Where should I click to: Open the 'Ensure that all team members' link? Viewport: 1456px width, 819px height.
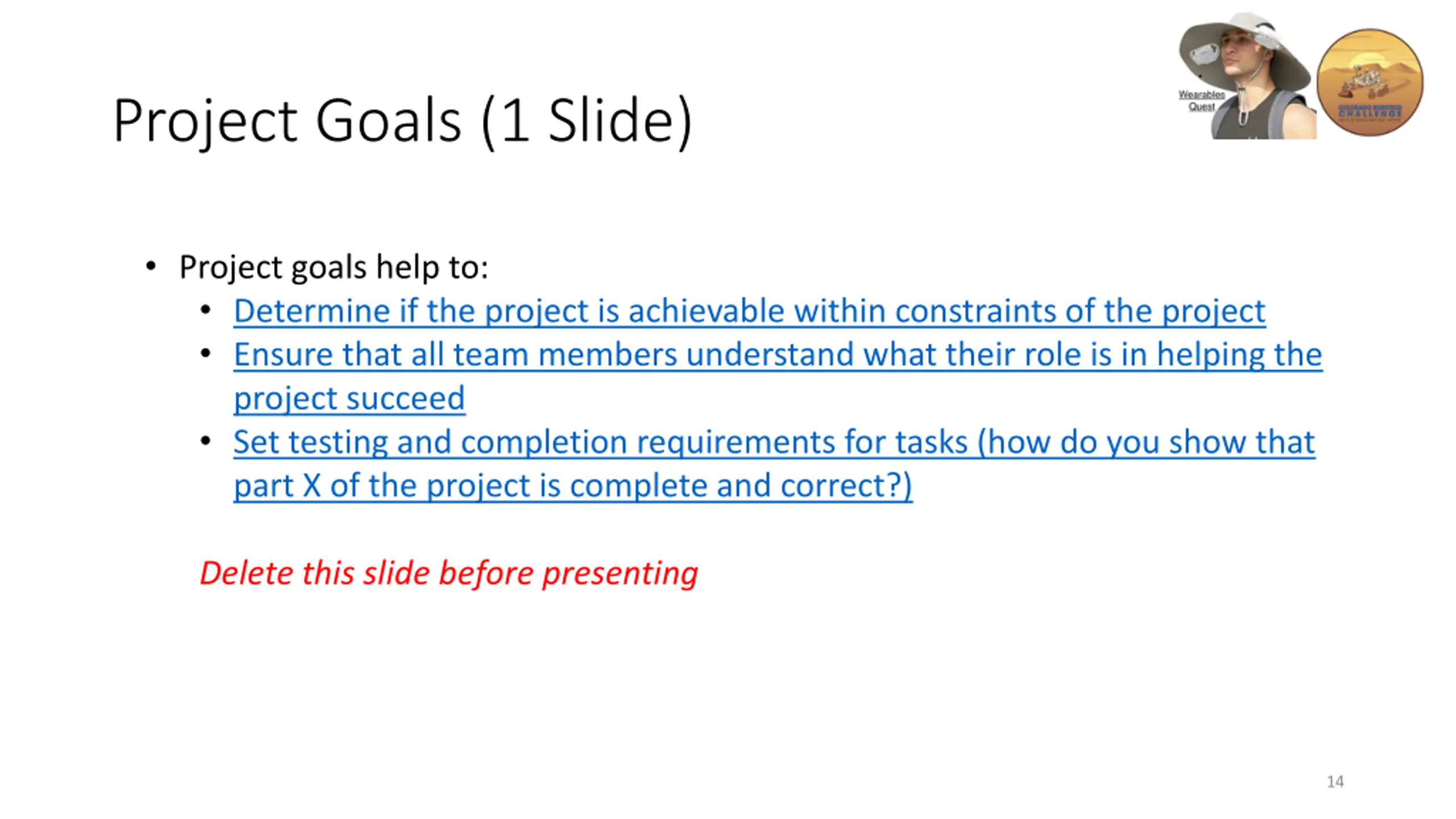point(778,355)
